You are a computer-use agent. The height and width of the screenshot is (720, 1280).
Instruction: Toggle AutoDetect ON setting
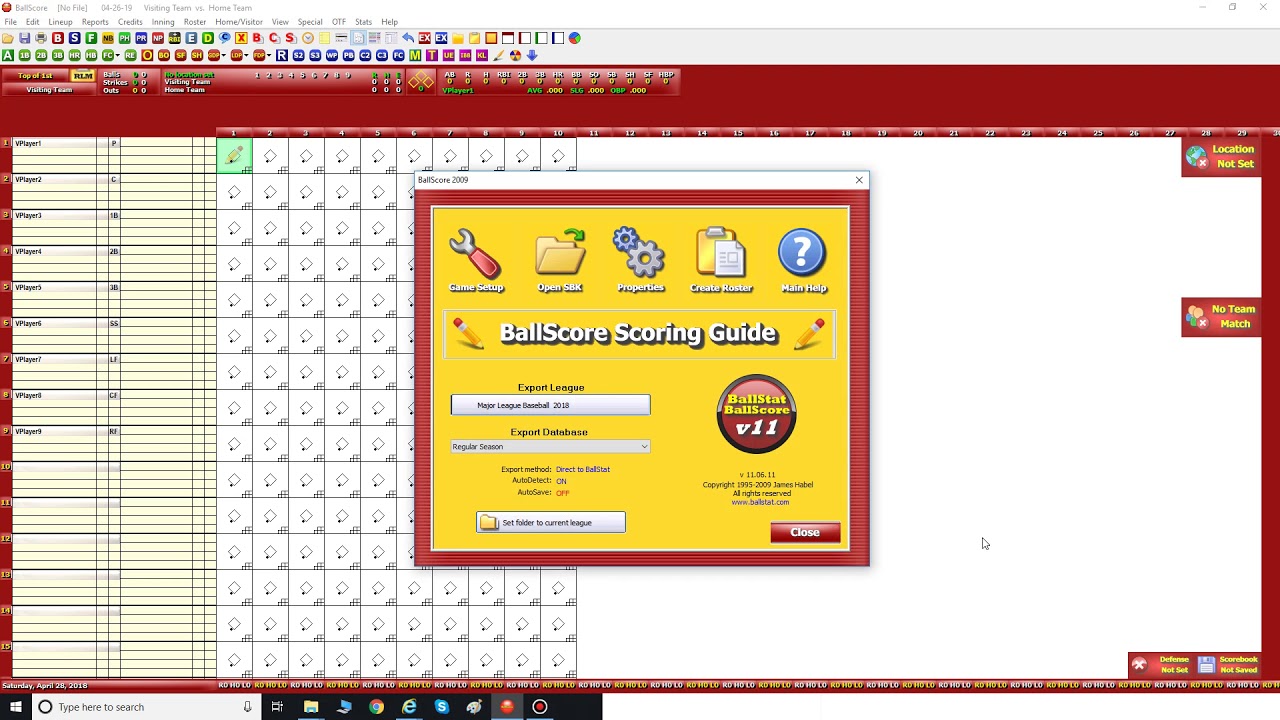(x=561, y=481)
